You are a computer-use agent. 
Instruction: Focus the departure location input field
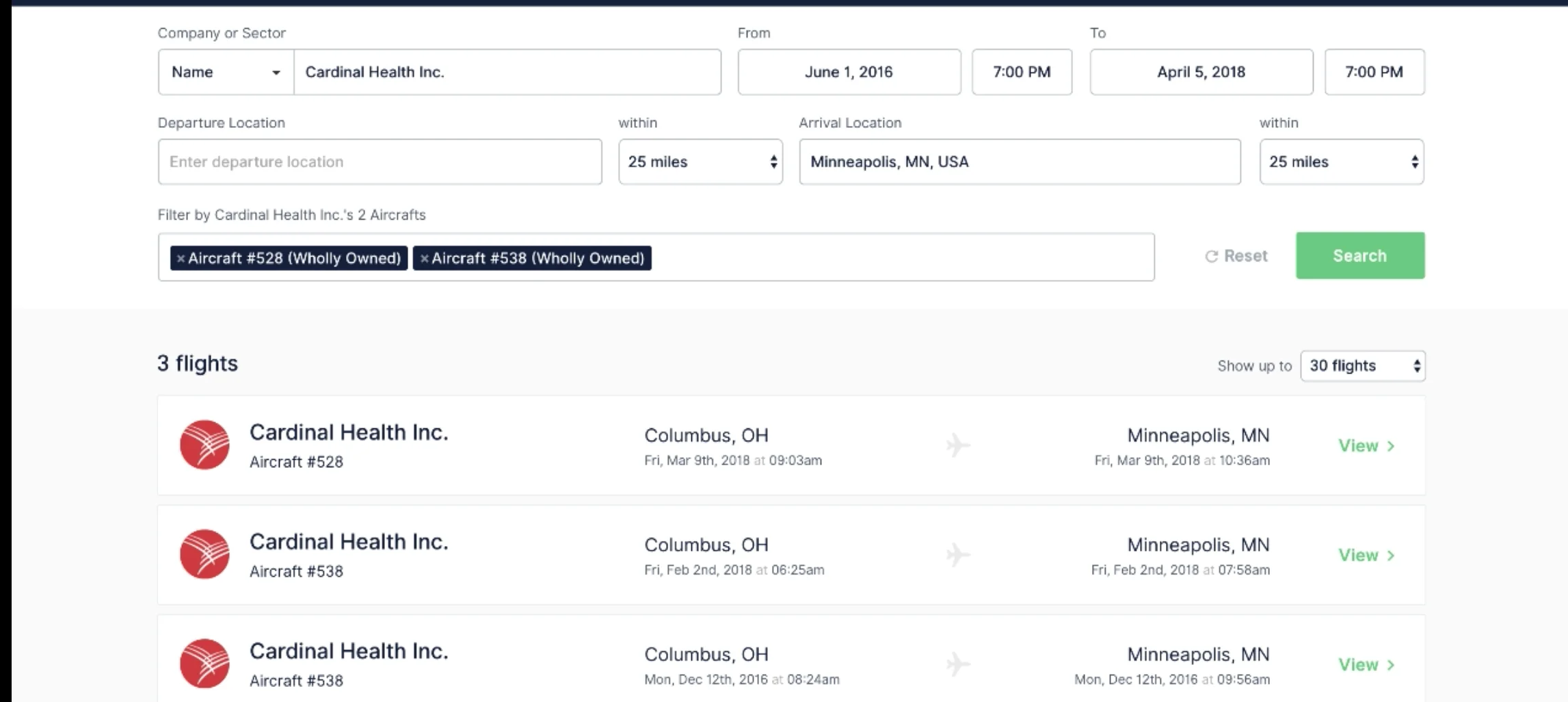(x=380, y=161)
